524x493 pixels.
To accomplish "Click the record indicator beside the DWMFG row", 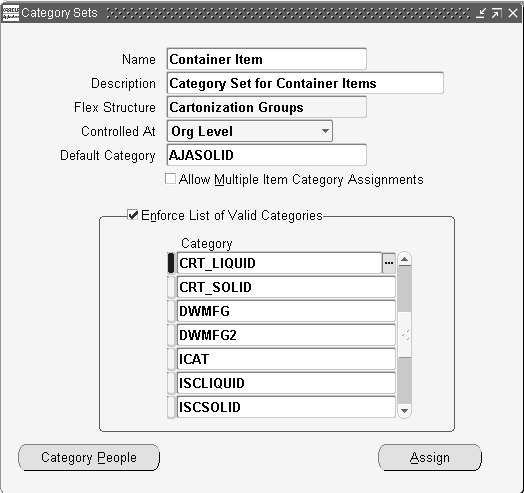I will 171,311.
